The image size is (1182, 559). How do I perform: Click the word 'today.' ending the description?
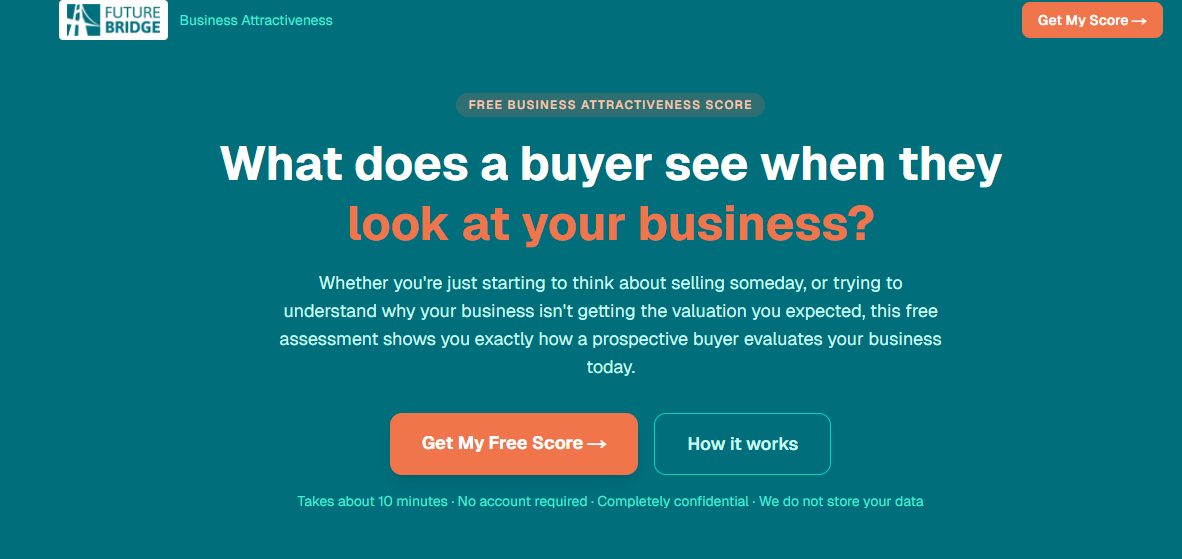click(610, 367)
